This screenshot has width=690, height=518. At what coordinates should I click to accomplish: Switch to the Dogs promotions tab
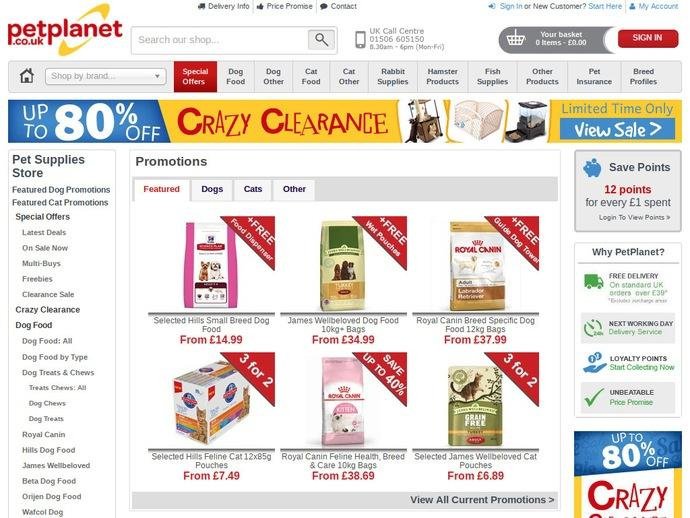[212, 189]
